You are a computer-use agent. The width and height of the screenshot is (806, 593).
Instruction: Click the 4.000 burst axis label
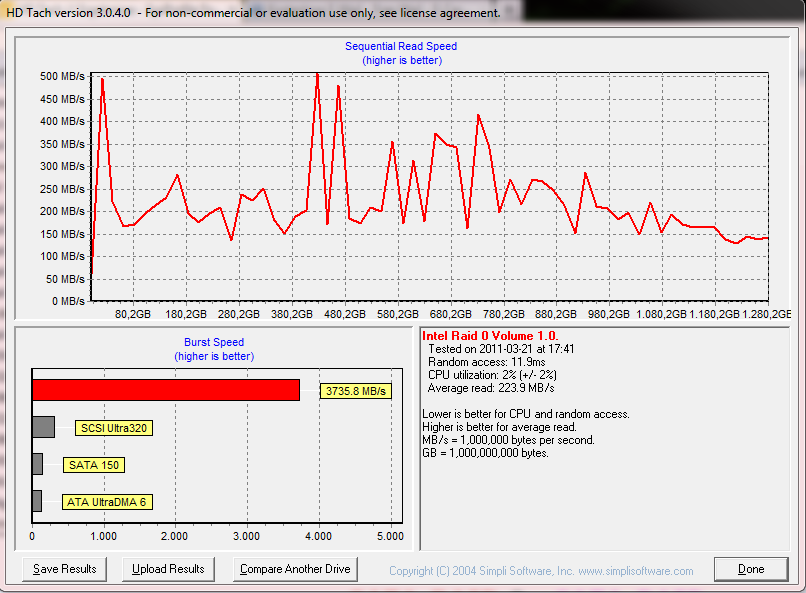[318, 536]
